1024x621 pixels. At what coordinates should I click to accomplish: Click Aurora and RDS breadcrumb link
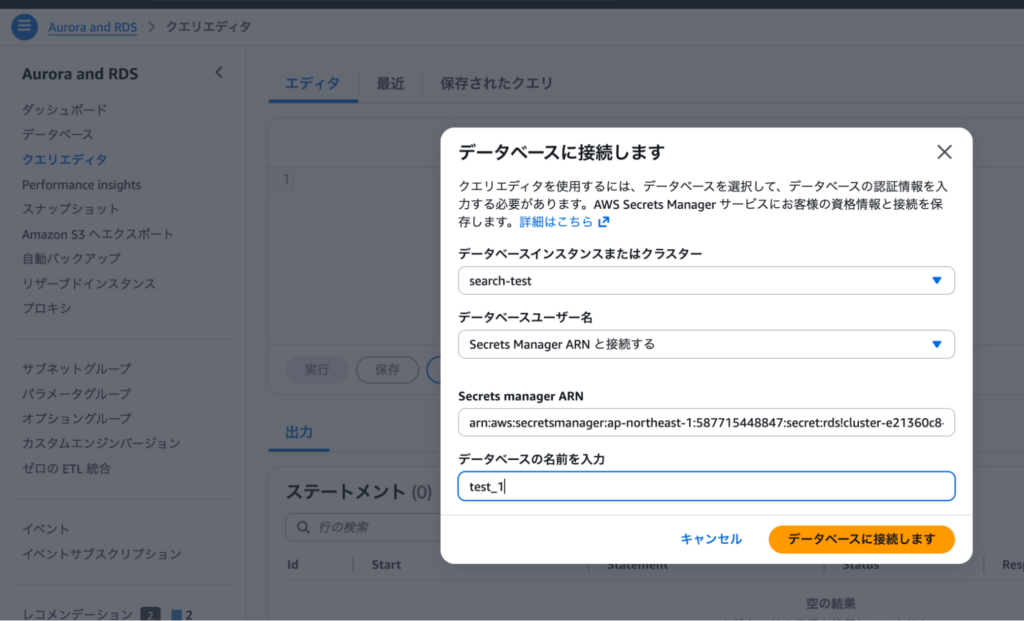click(93, 27)
